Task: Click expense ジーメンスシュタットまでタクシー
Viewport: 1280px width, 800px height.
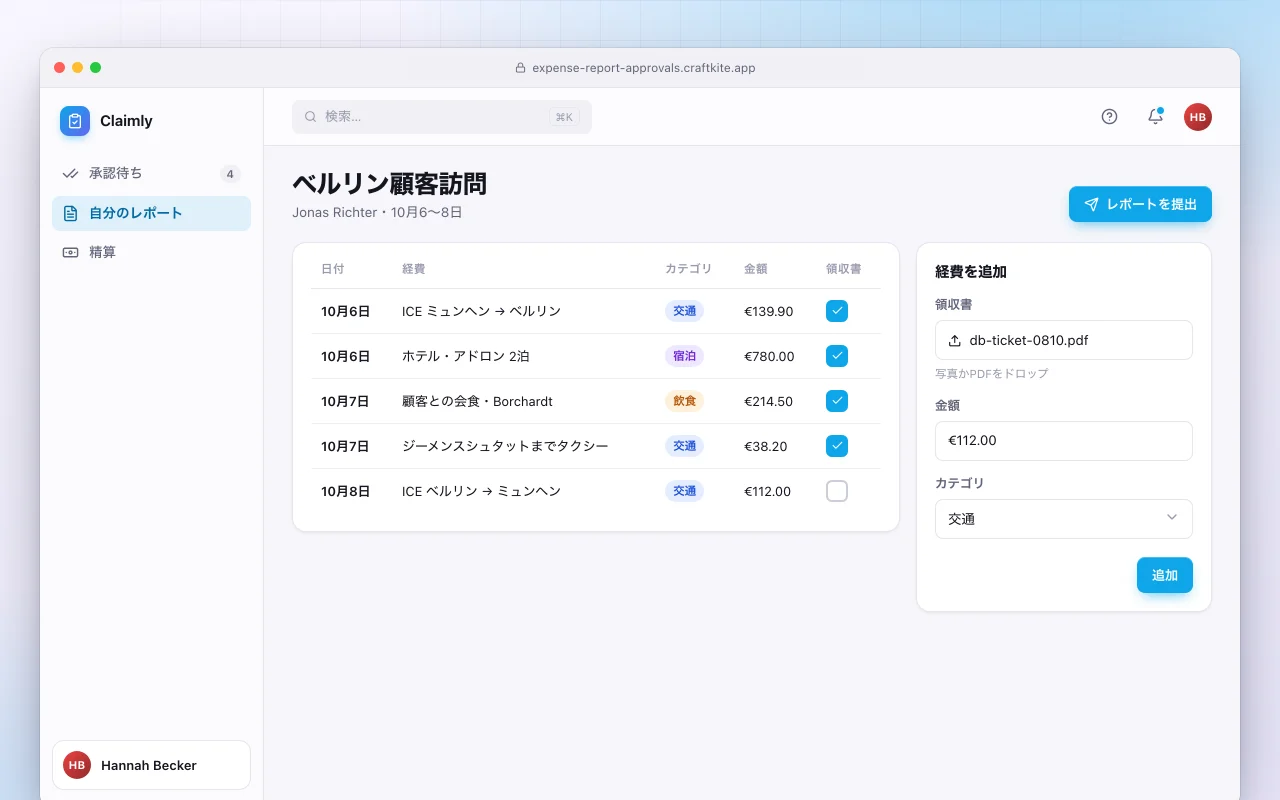Action: click(505, 447)
